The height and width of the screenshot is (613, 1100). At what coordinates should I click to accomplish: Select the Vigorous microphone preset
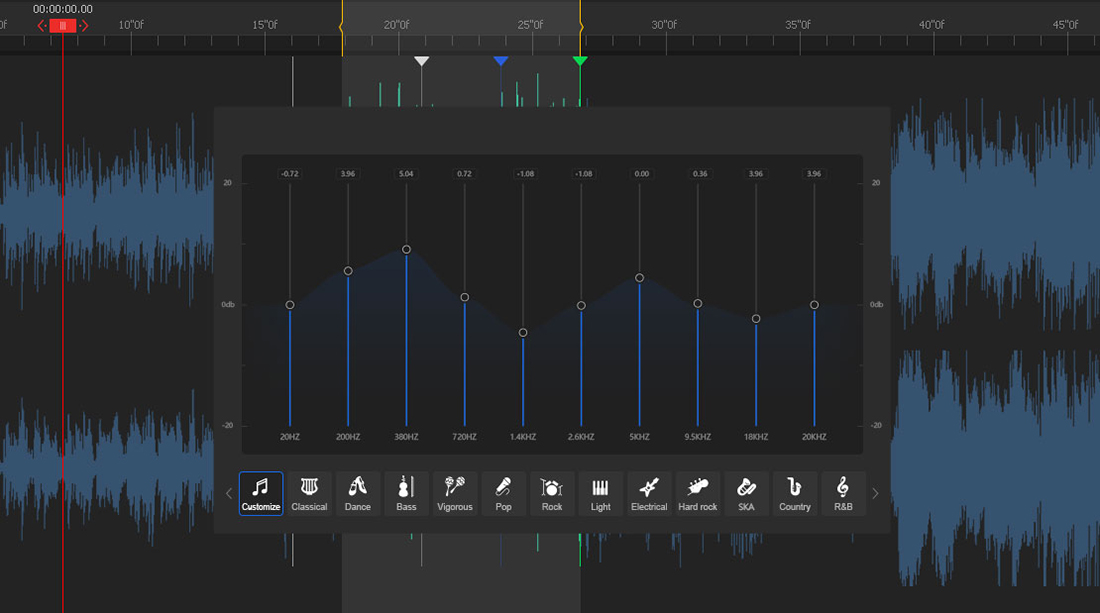coord(455,492)
